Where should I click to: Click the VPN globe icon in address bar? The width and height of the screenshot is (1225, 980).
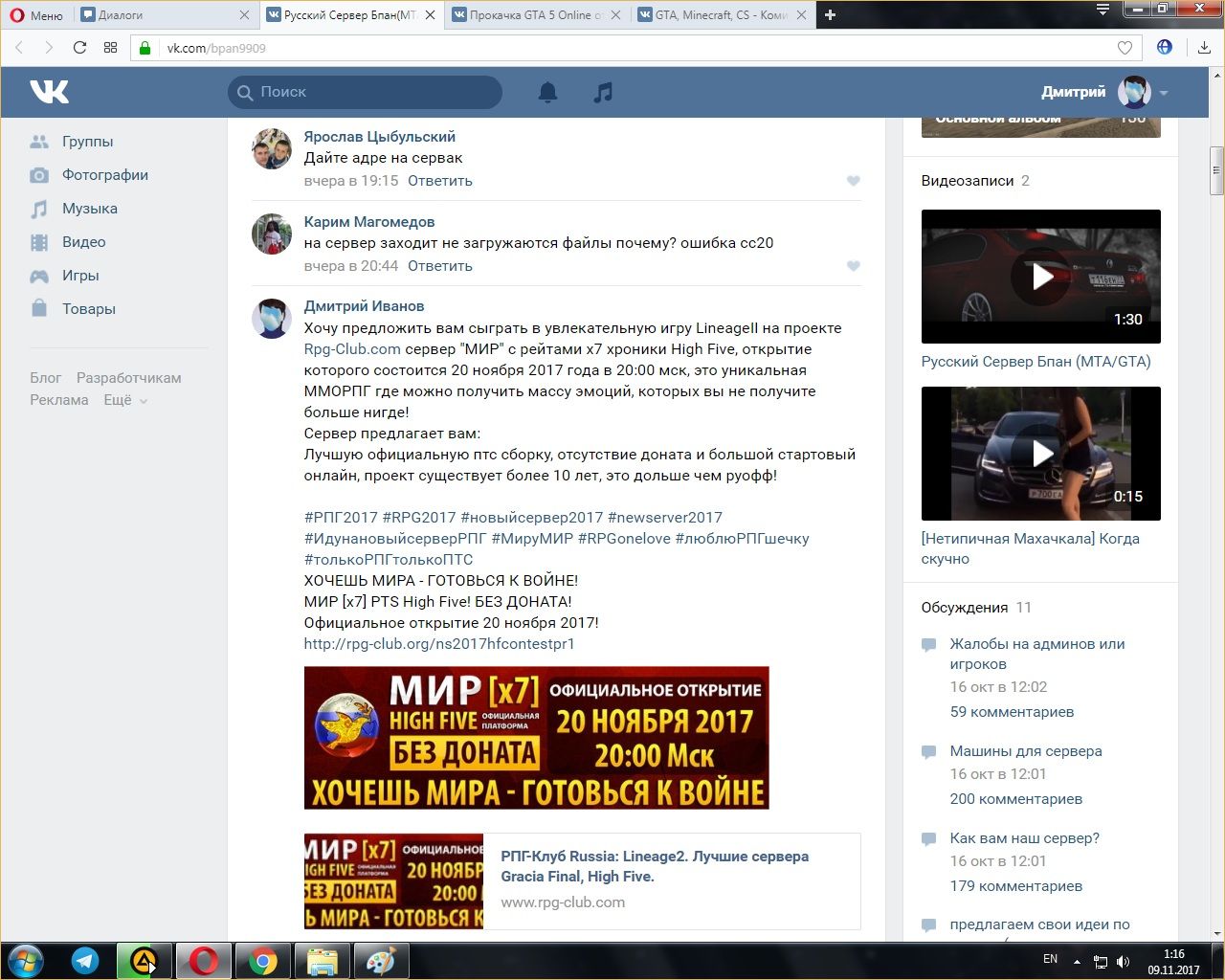click(x=1165, y=47)
